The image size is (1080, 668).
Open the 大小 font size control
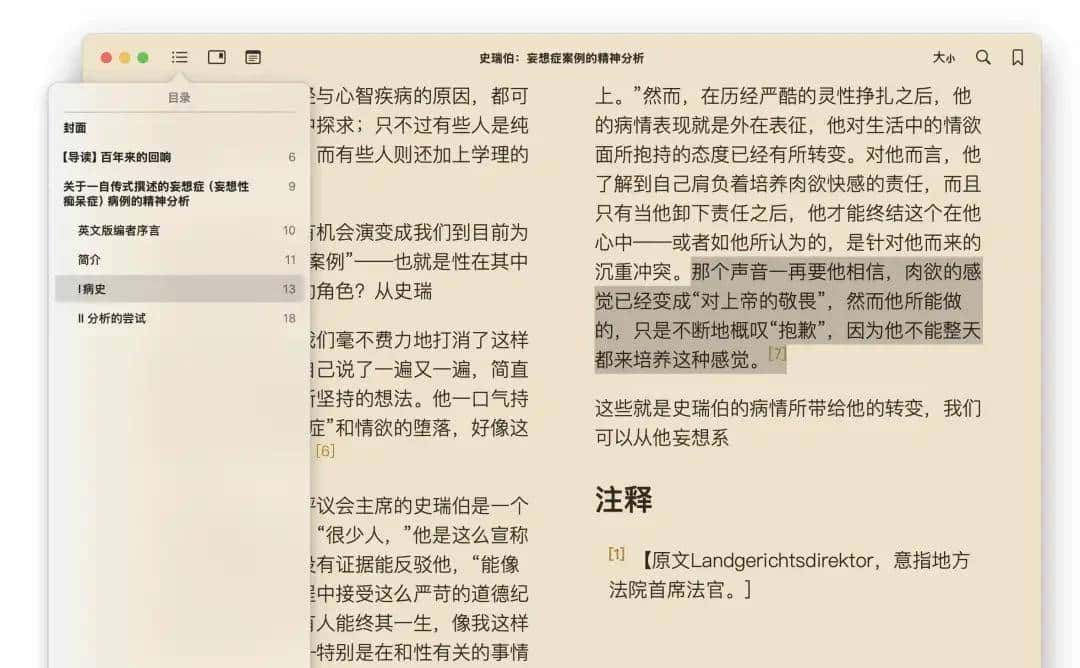click(x=944, y=58)
